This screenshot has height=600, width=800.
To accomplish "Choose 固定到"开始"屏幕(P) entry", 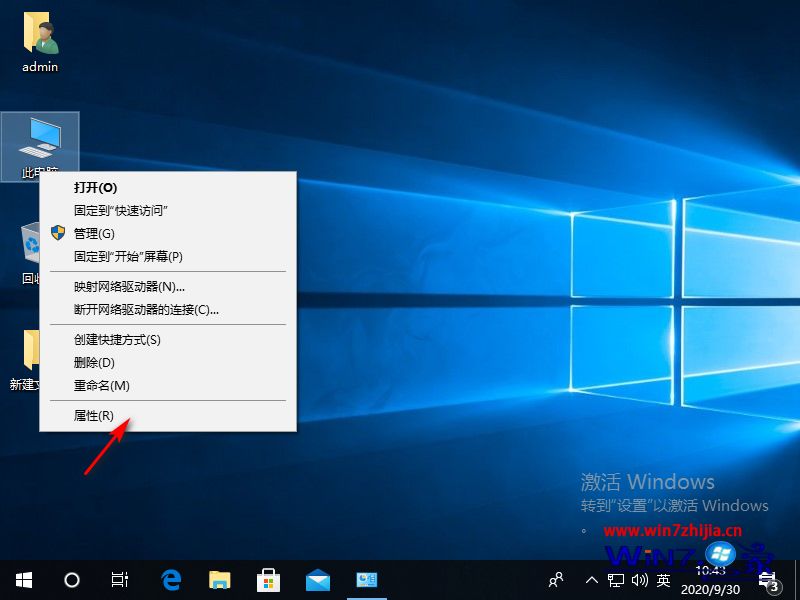I will coord(168,256).
